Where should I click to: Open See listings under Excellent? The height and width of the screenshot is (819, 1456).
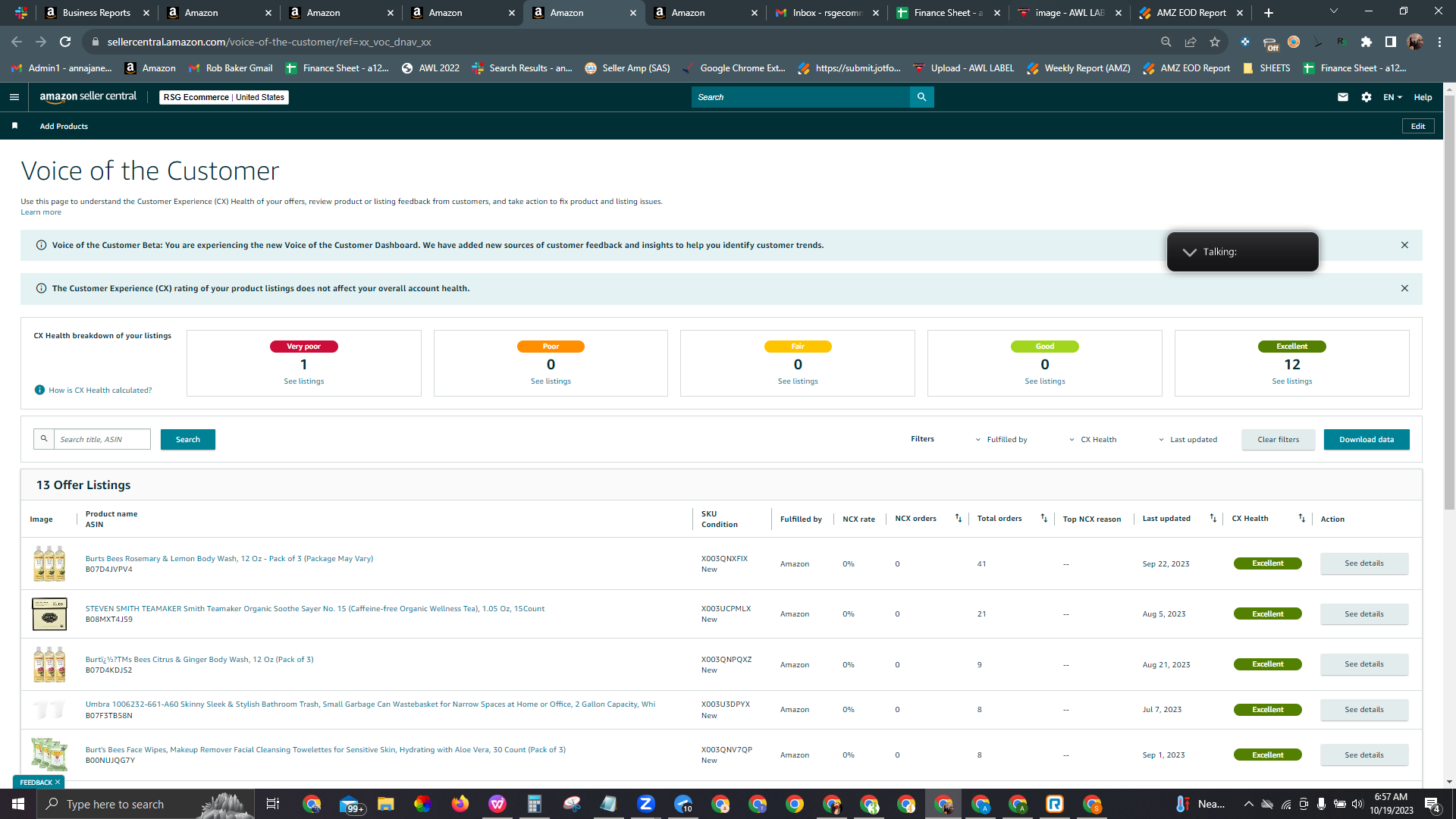pyautogui.click(x=1292, y=381)
